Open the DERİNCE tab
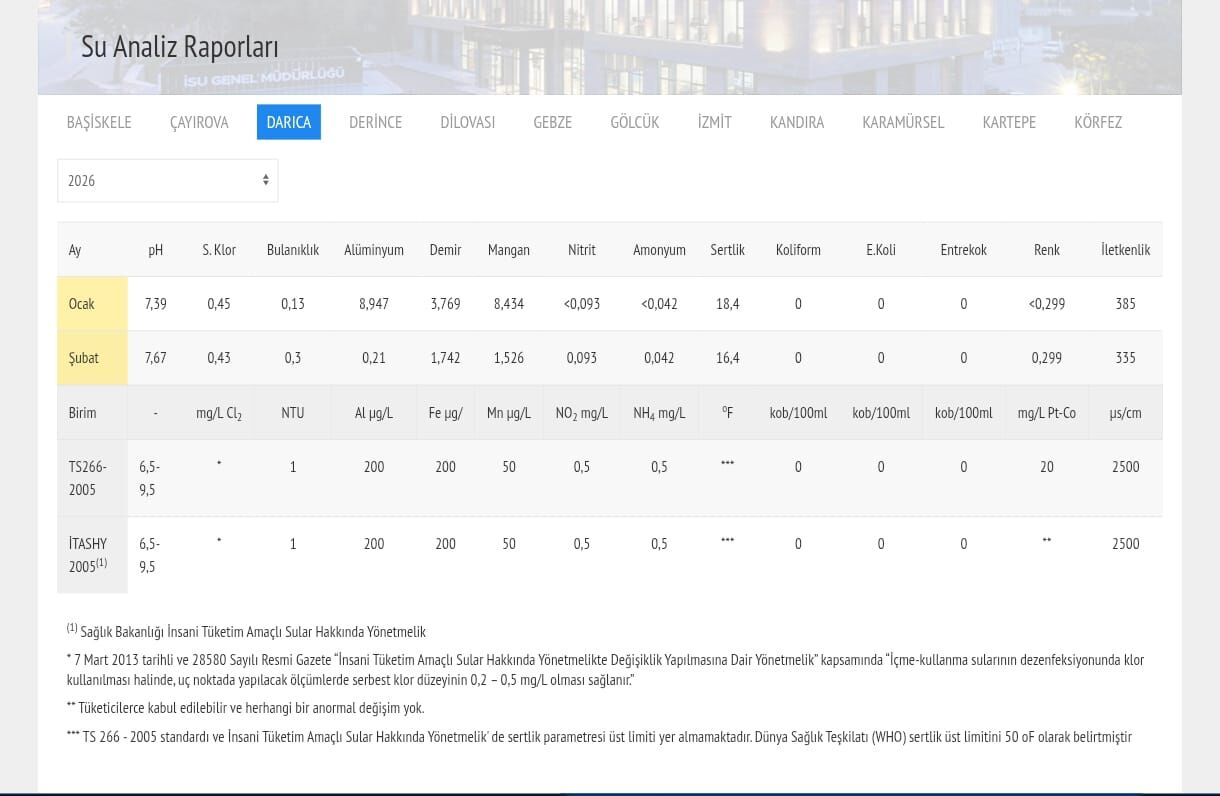This screenshot has width=1220, height=796. tap(375, 122)
